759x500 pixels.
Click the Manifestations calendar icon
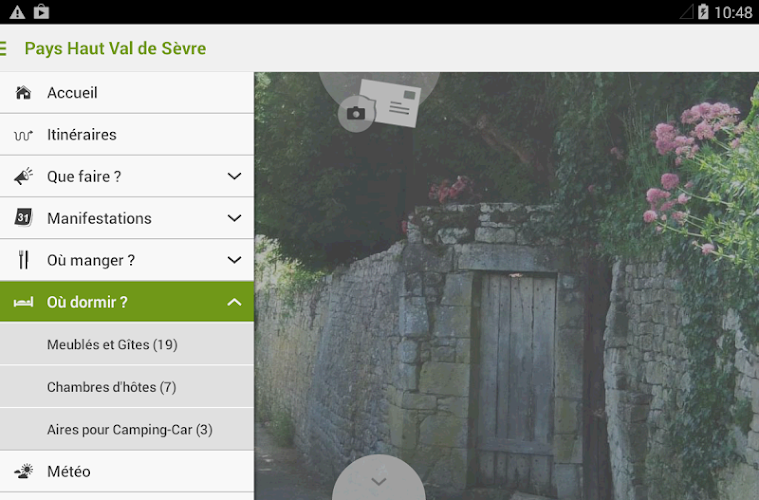pos(23,217)
